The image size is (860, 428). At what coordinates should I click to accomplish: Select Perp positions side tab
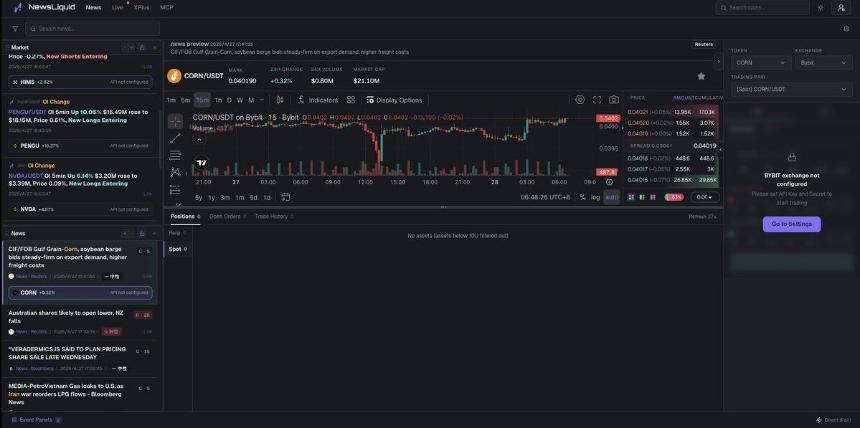point(177,233)
